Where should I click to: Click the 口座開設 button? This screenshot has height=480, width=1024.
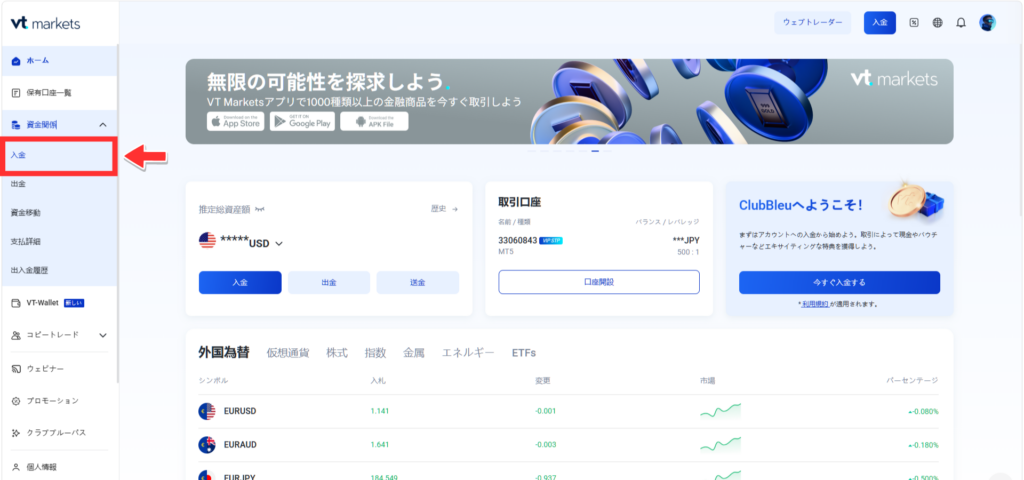pos(599,282)
